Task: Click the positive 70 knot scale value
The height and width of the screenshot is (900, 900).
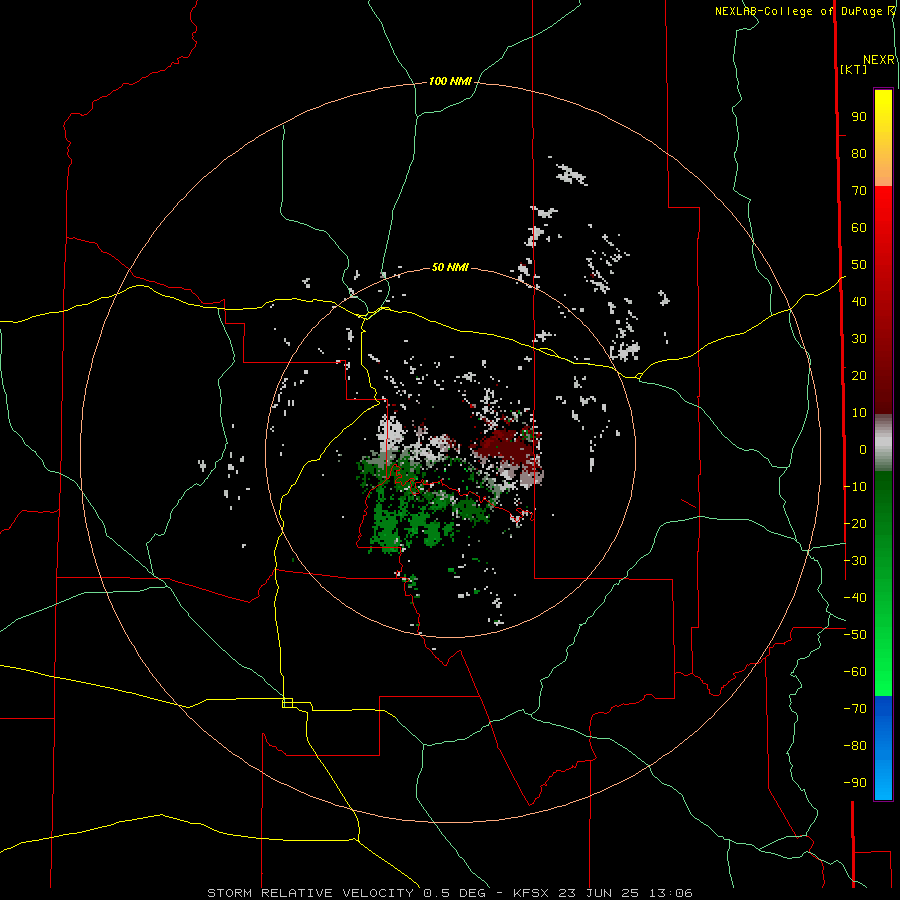Action: coord(859,191)
